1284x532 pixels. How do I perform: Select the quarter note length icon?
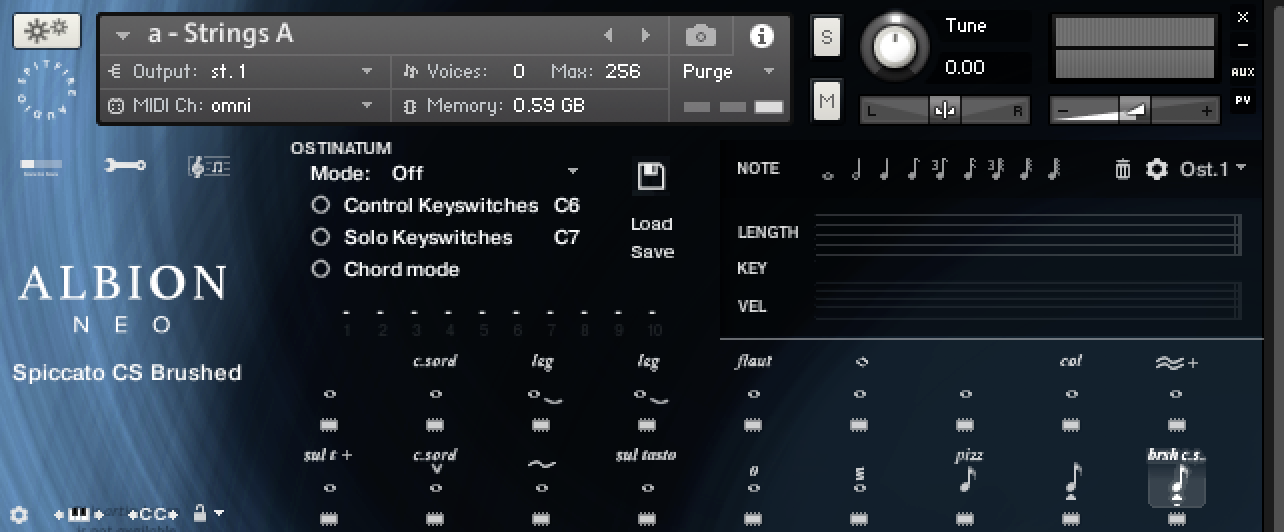tap(885, 170)
